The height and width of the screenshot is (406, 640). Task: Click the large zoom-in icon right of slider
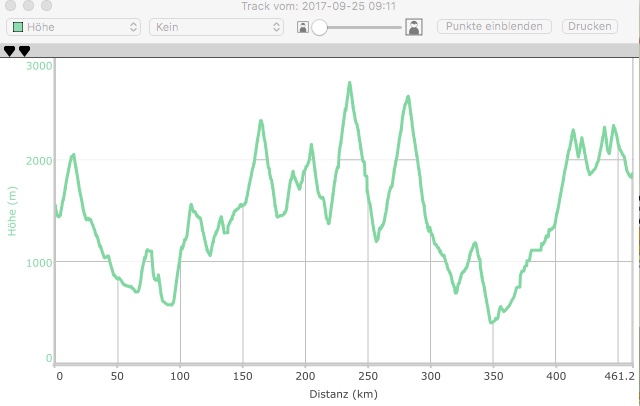(x=413, y=27)
